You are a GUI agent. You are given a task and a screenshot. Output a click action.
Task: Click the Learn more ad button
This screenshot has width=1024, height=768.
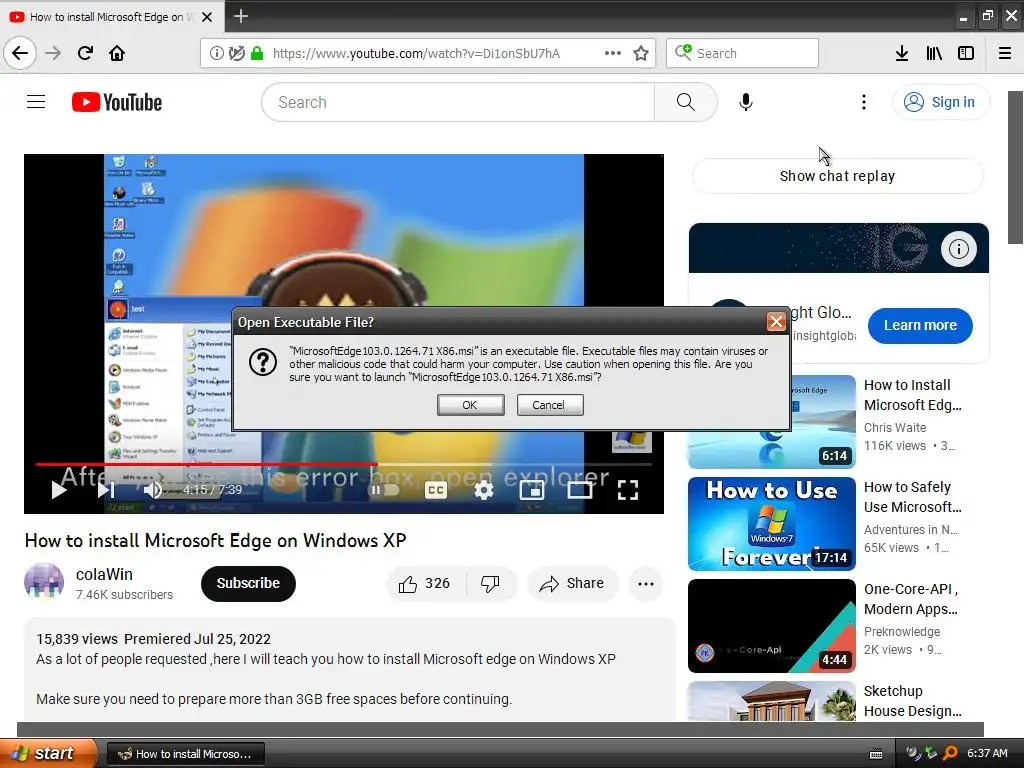(x=920, y=325)
